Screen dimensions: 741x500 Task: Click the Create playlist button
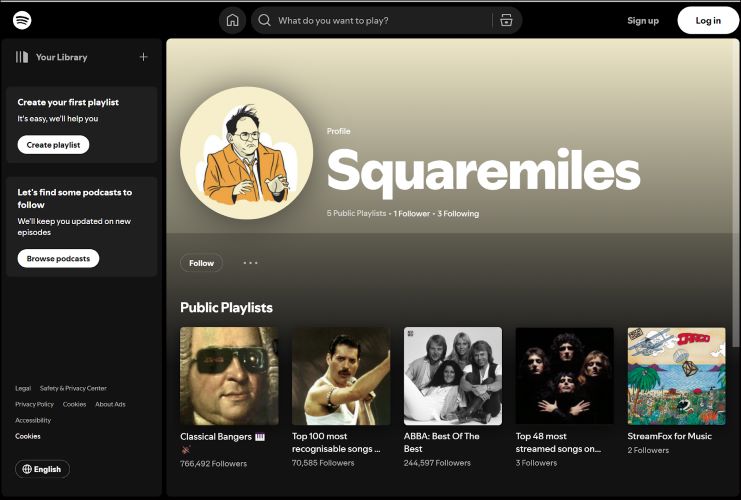pyautogui.click(x=53, y=145)
